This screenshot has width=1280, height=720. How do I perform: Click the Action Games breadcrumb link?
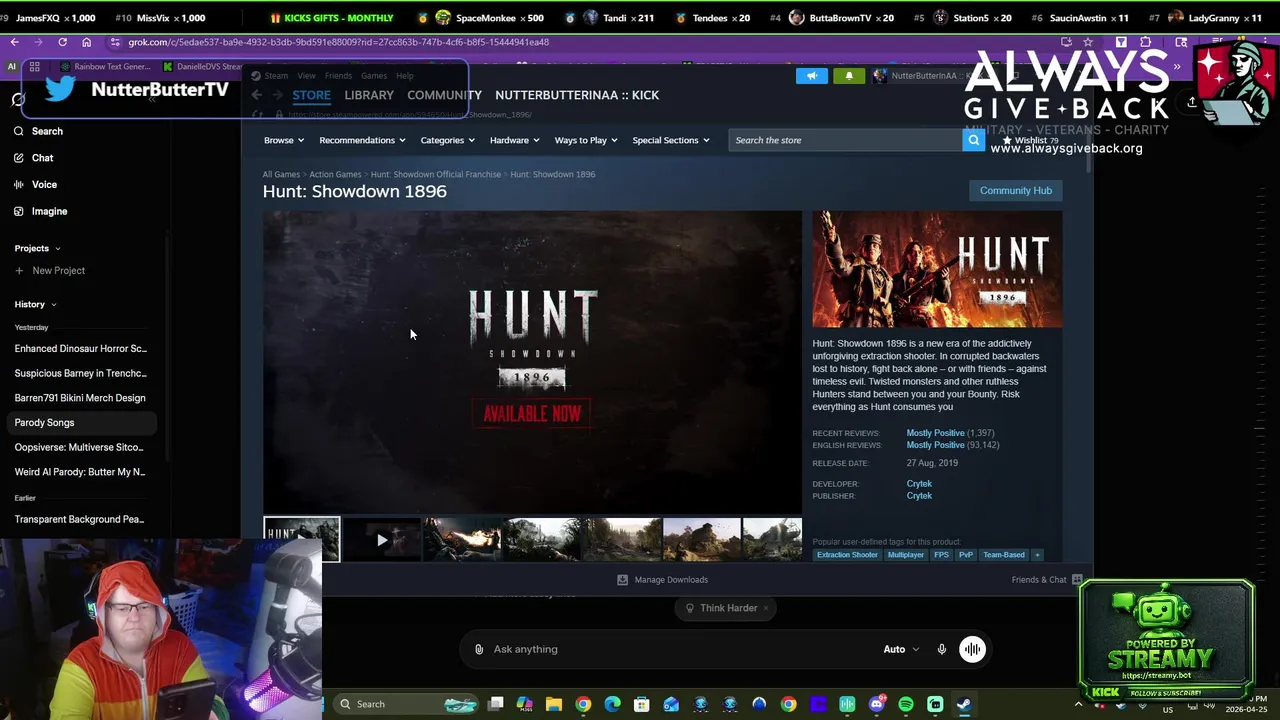point(335,174)
